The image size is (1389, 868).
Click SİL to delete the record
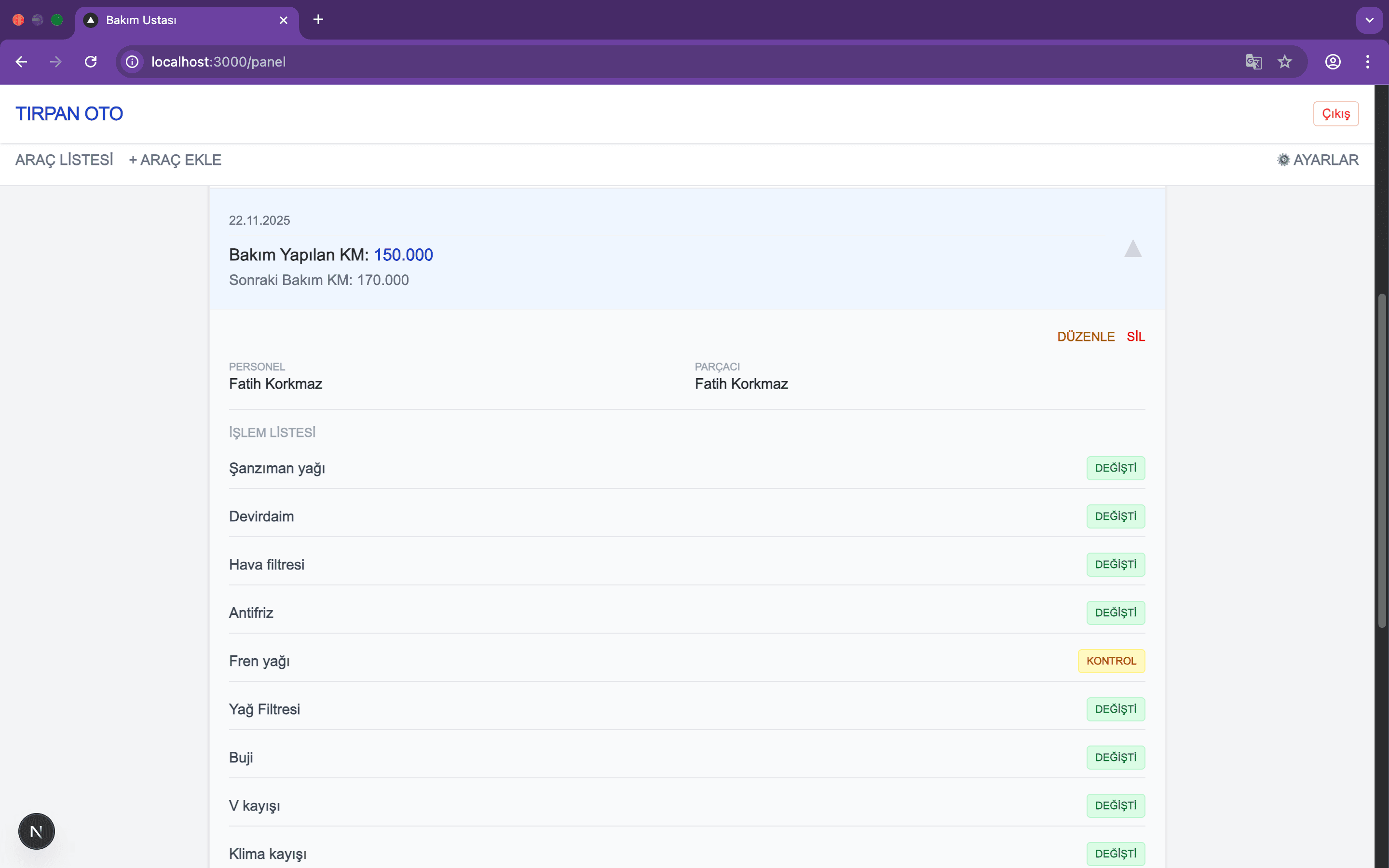1135,337
